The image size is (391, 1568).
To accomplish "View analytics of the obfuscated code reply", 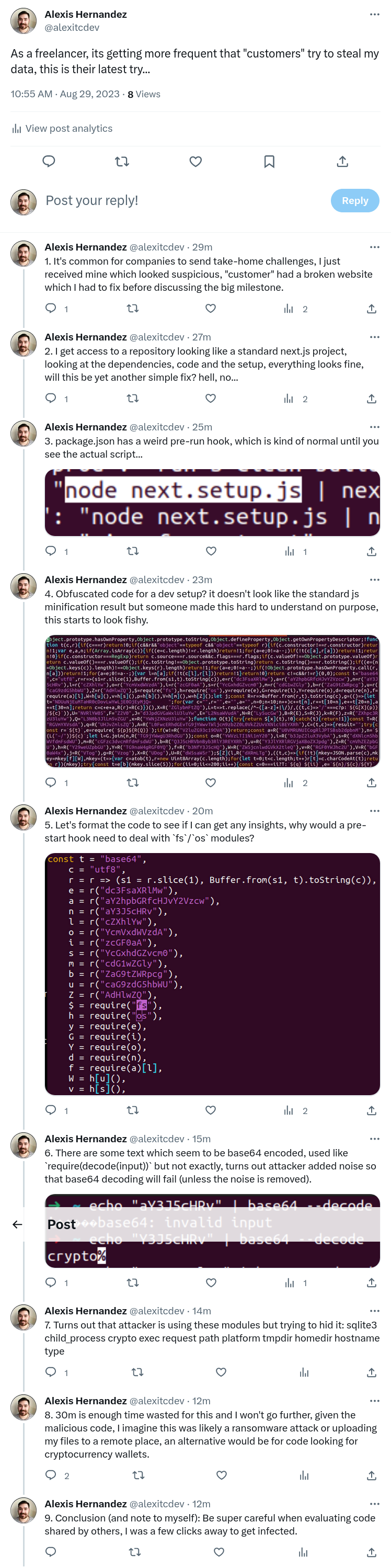I will (x=289, y=783).
